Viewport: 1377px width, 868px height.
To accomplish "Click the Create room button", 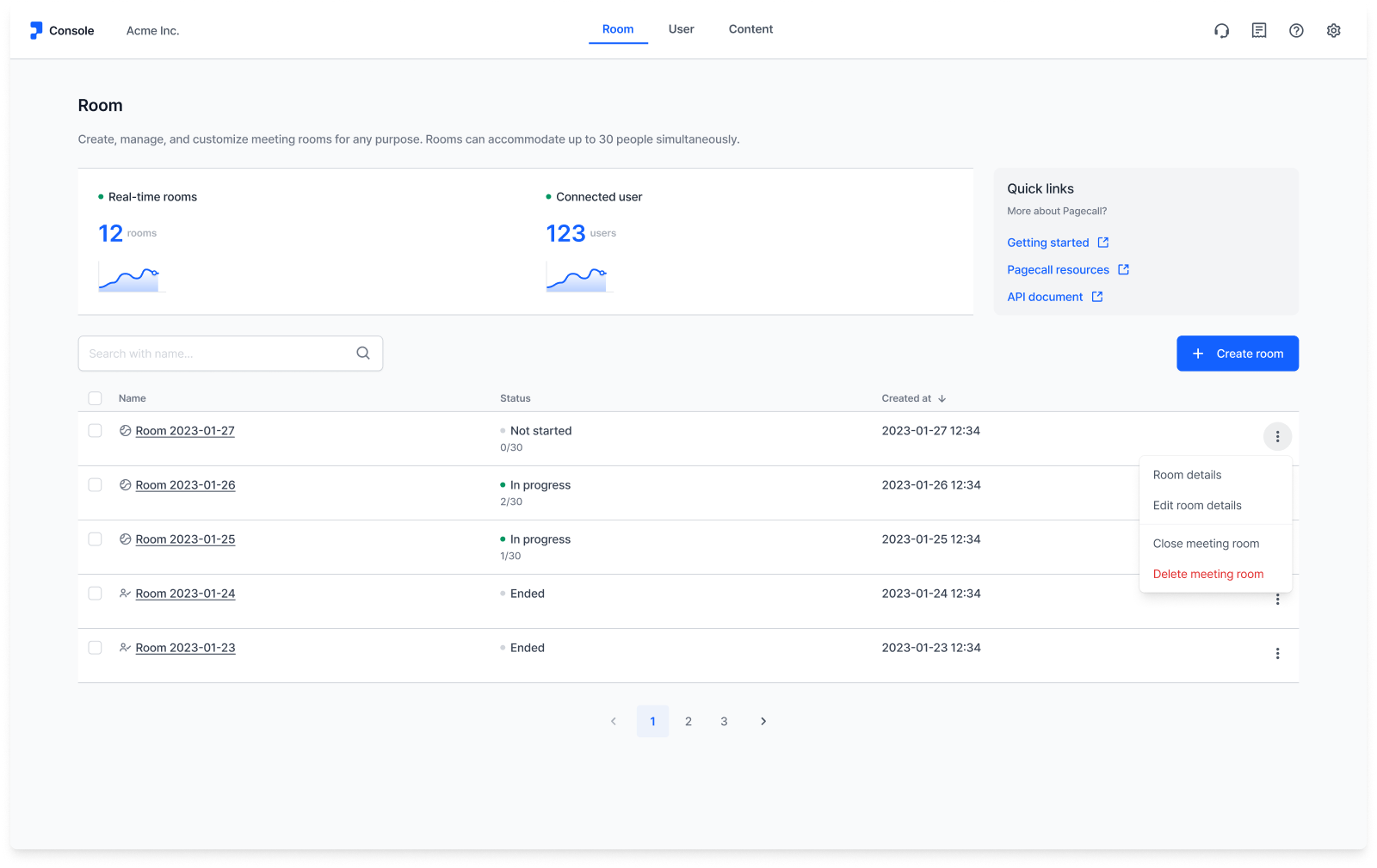I will 1238,354.
